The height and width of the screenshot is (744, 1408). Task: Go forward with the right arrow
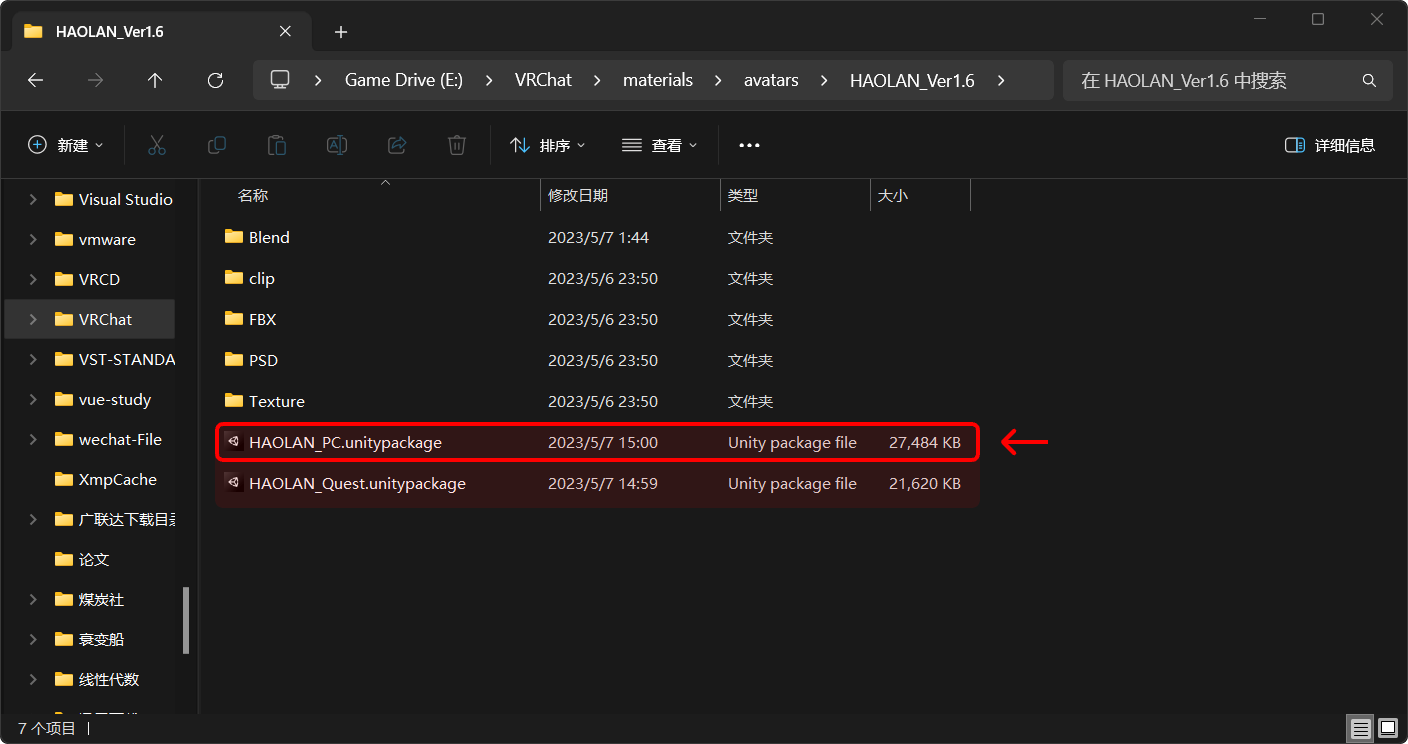[x=96, y=80]
